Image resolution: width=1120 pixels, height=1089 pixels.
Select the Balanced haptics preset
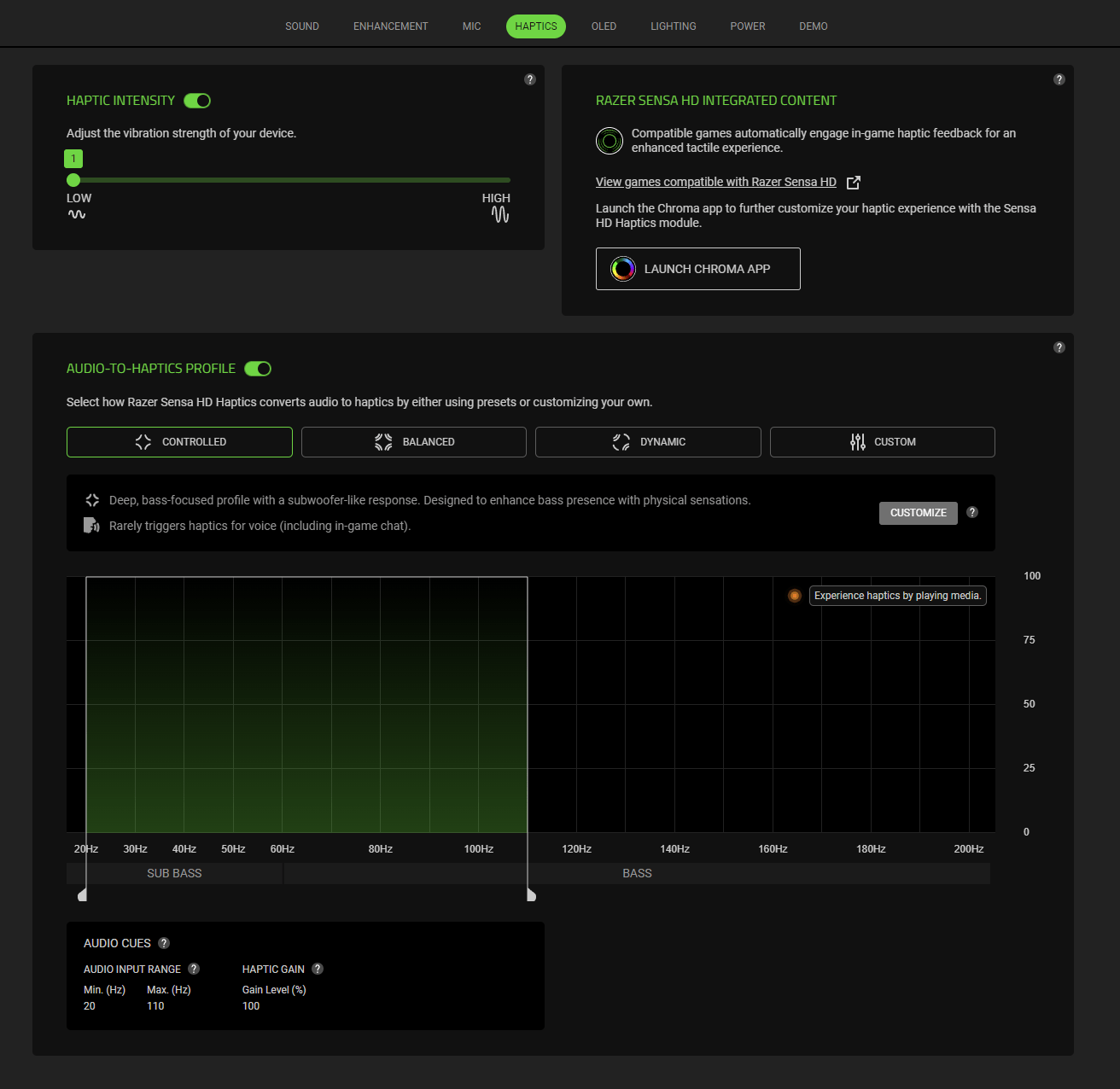414,442
